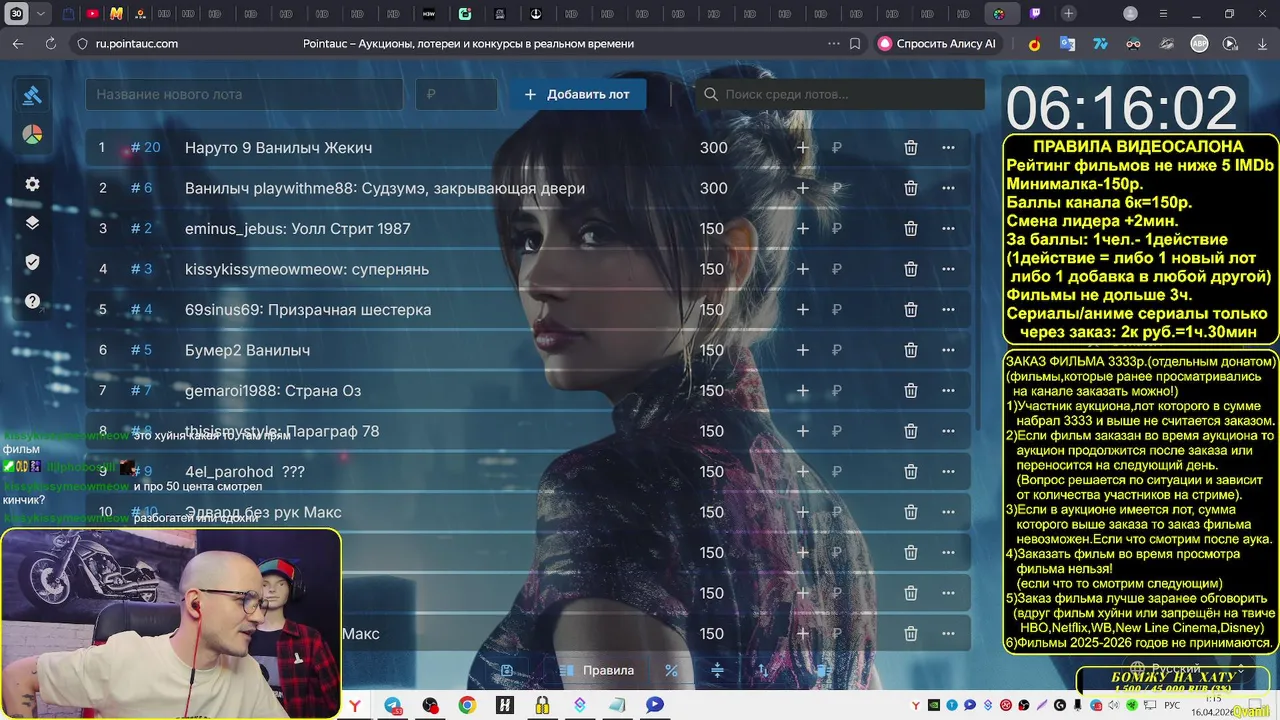1280x720 pixels.
Task: Go back in the browser
Action: [x=18, y=44]
